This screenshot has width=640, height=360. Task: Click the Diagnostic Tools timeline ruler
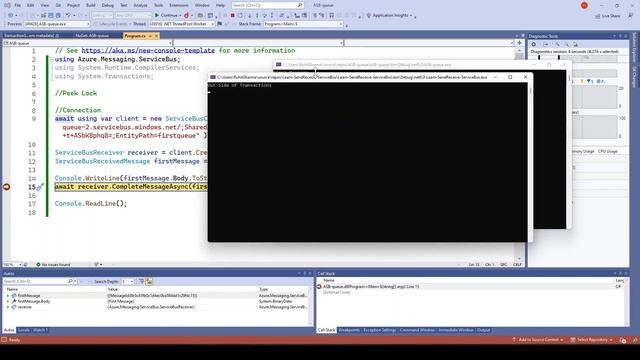coord(574,58)
